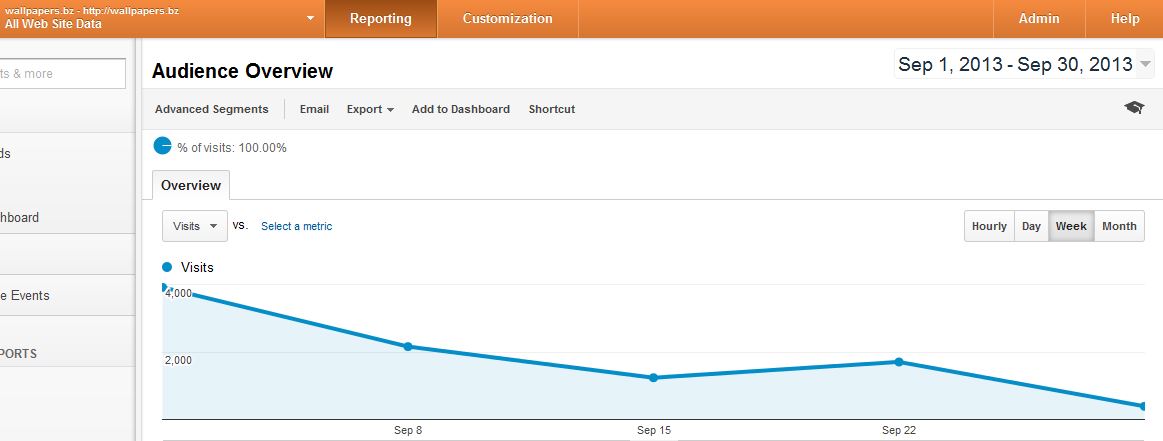Click Advanced Segments button
This screenshot has height=441, width=1163.
tap(211, 109)
